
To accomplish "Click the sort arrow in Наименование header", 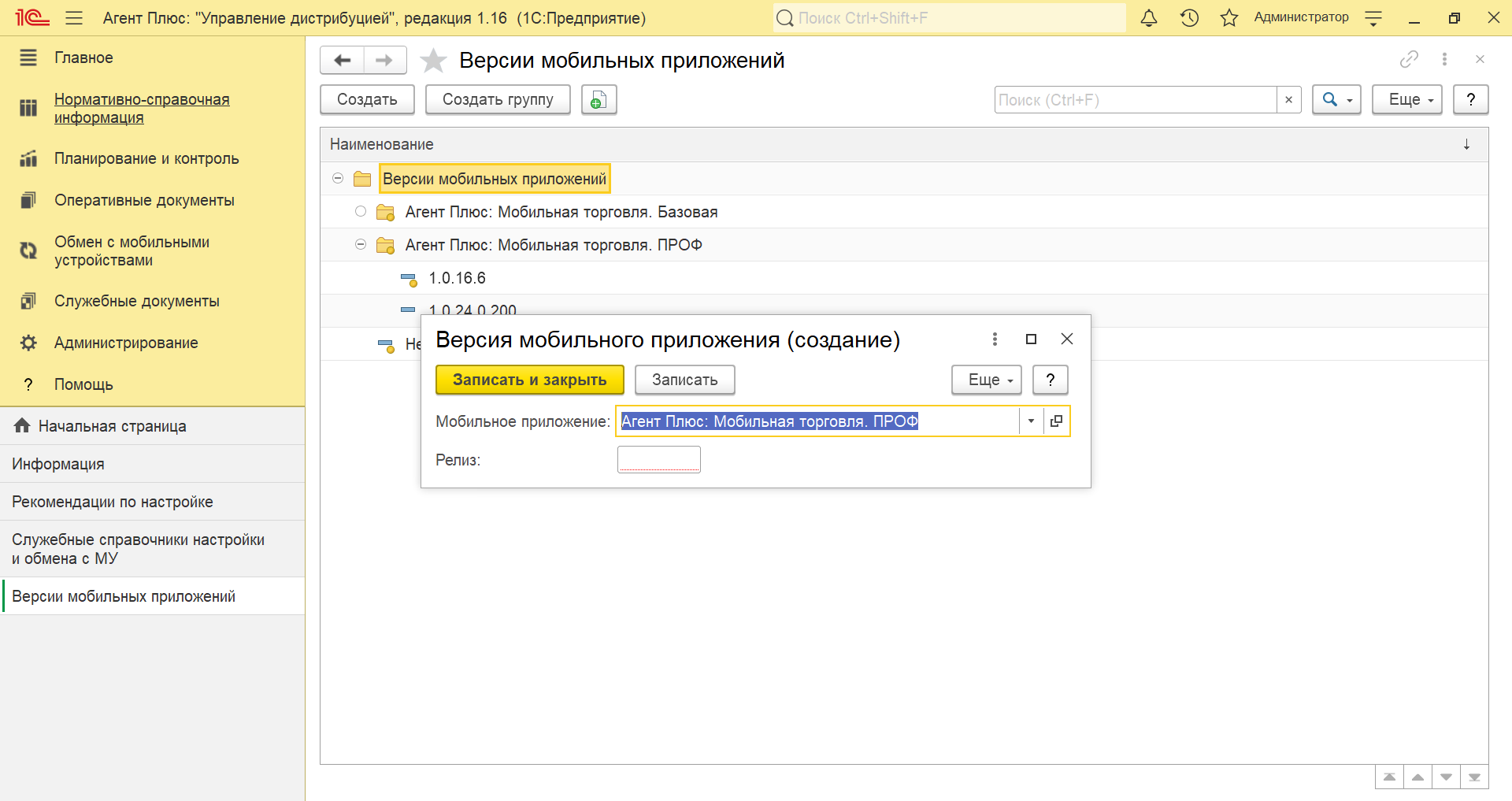I will (1466, 144).
